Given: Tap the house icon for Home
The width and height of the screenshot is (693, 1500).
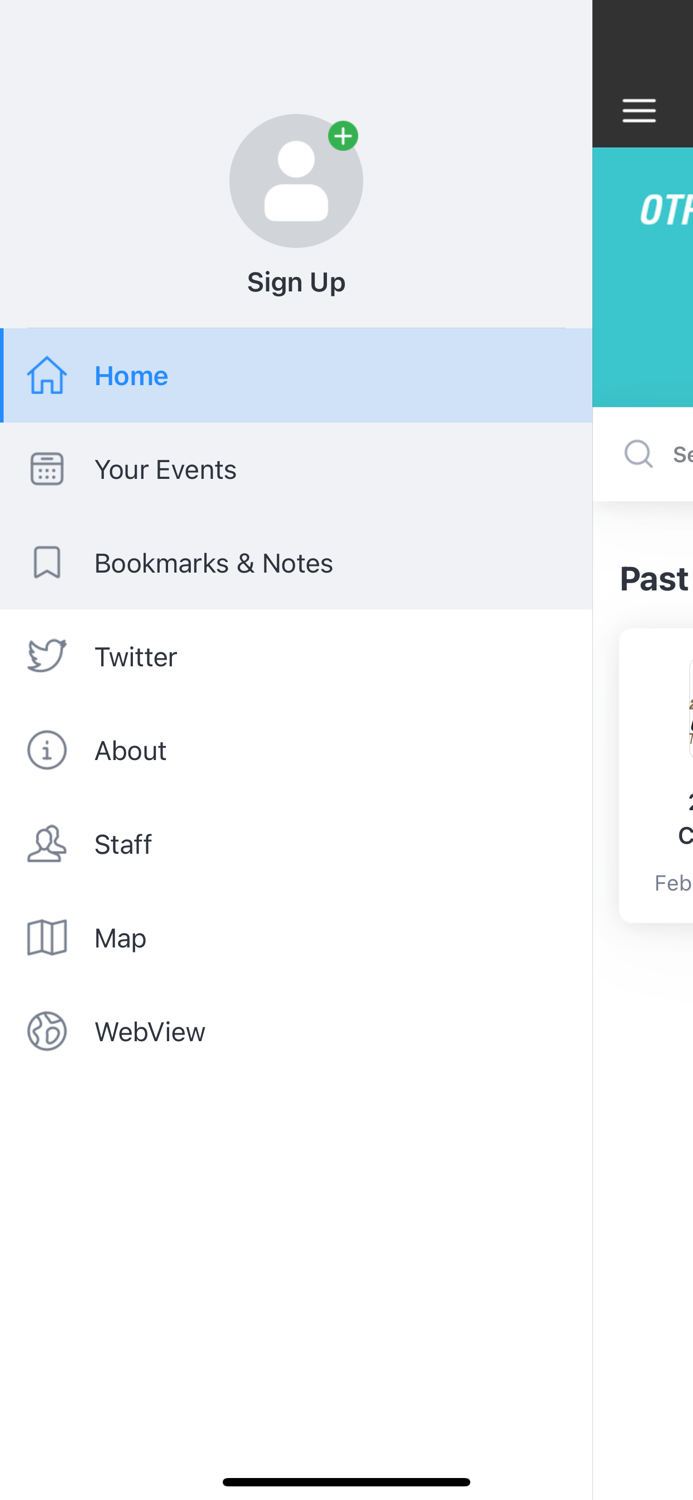Looking at the screenshot, I should click(47, 376).
